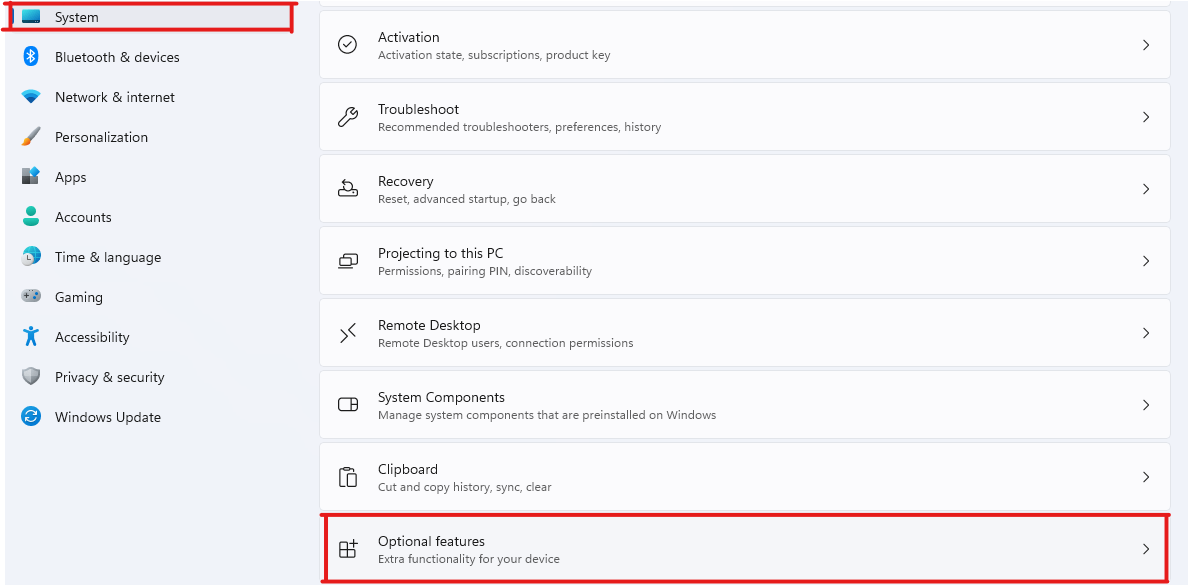Expand the Recovery chevron arrow
1188x585 pixels.
point(1146,189)
